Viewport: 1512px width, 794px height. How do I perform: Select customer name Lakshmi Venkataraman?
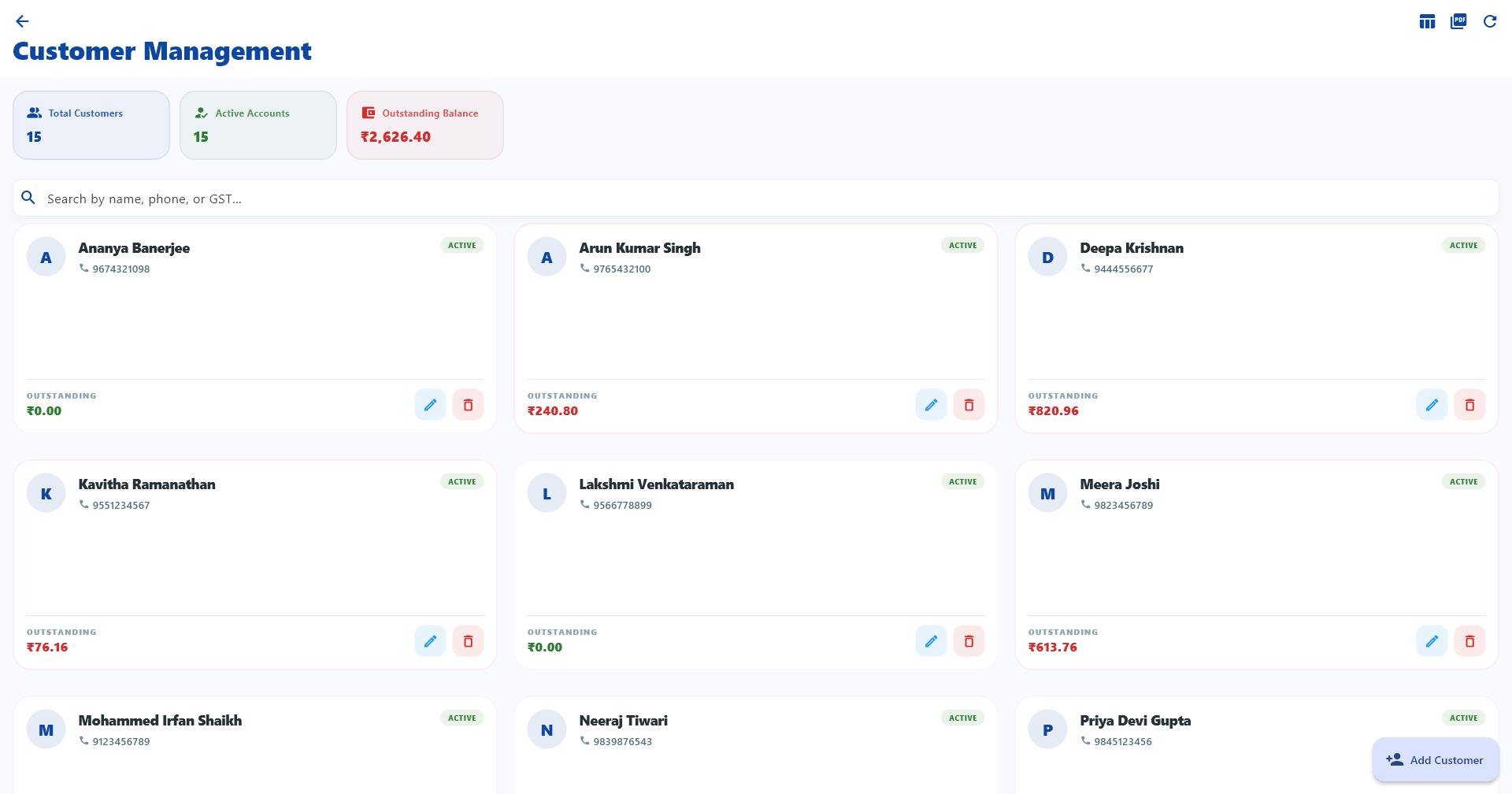pyautogui.click(x=657, y=484)
